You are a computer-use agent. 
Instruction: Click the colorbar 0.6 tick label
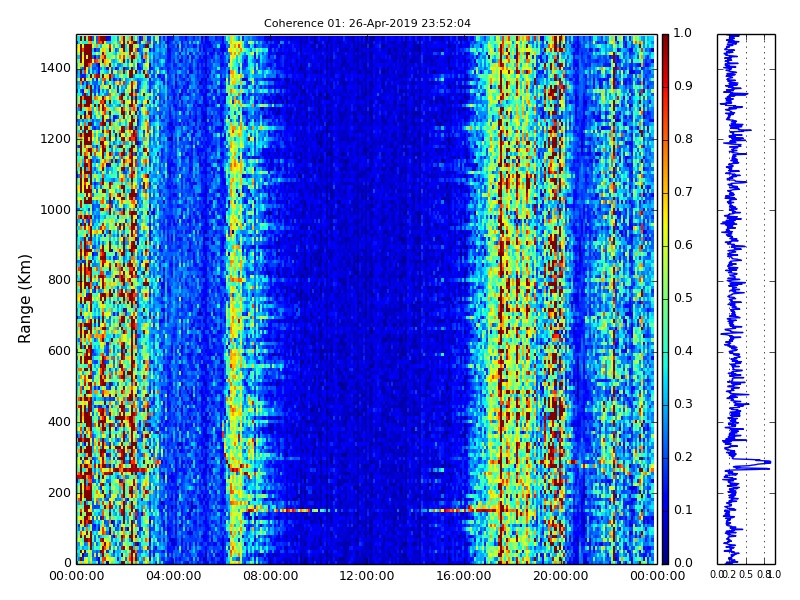click(683, 245)
